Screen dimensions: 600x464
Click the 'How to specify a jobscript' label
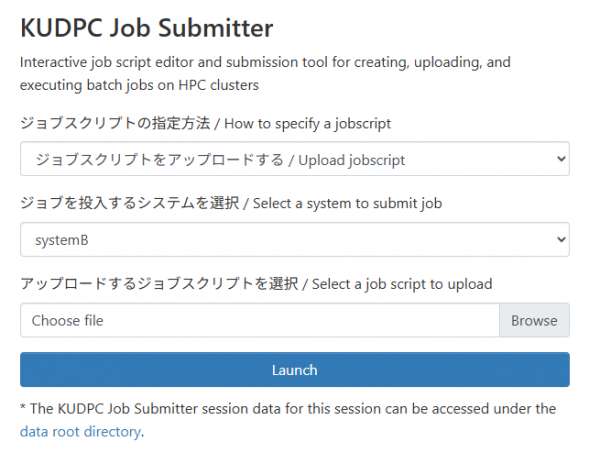pos(307,124)
